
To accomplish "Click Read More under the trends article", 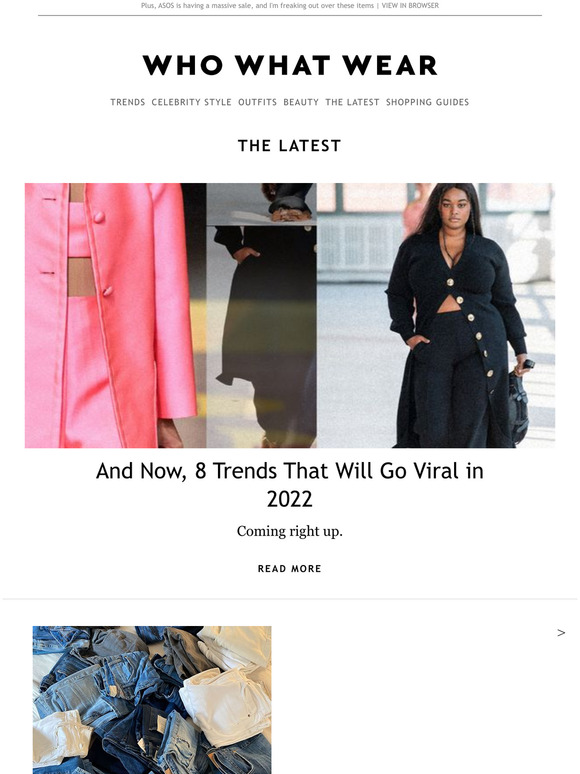I will (x=289, y=569).
